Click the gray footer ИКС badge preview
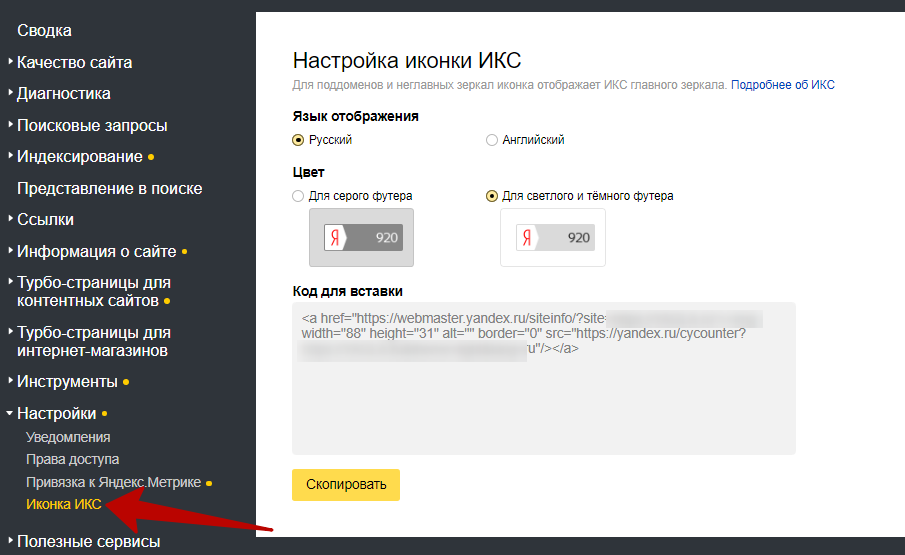The height and width of the screenshot is (555, 905). pyautogui.click(x=362, y=238)
